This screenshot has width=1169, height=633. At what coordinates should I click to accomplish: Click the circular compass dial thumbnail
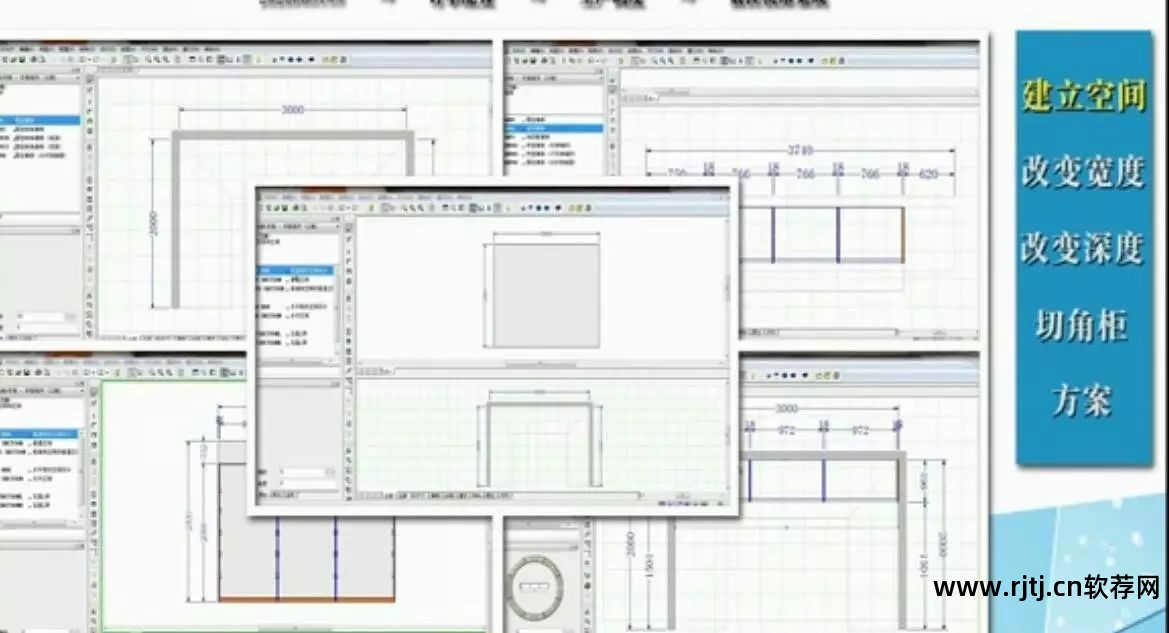(535, 587)
